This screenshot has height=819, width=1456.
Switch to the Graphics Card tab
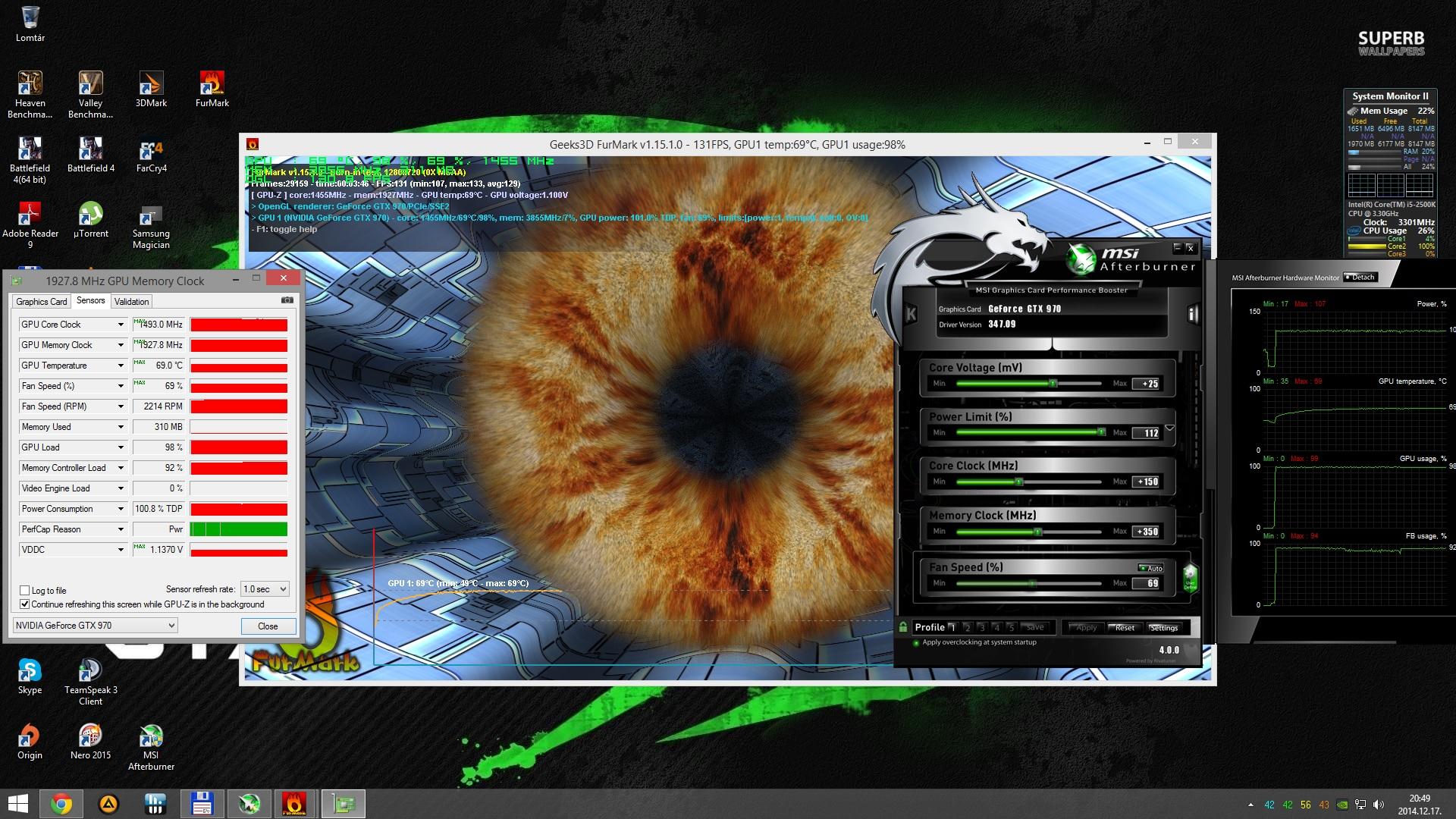42,302
